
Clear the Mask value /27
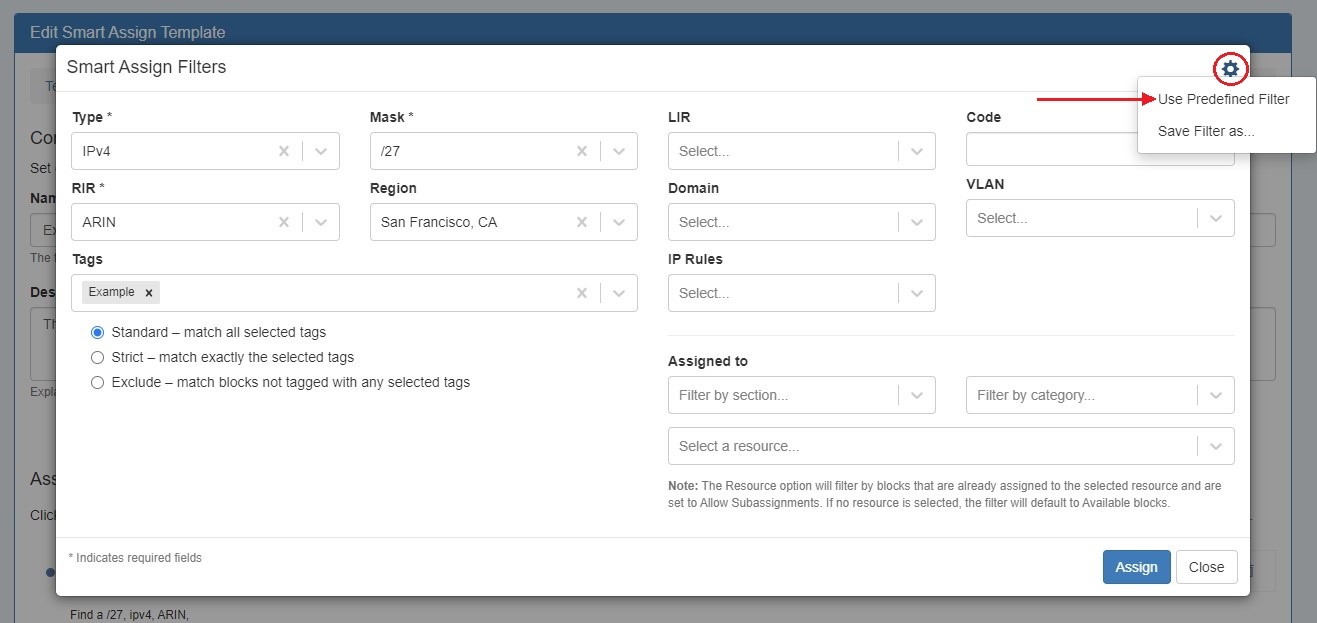pyautogui.click(x=582, y=151)
